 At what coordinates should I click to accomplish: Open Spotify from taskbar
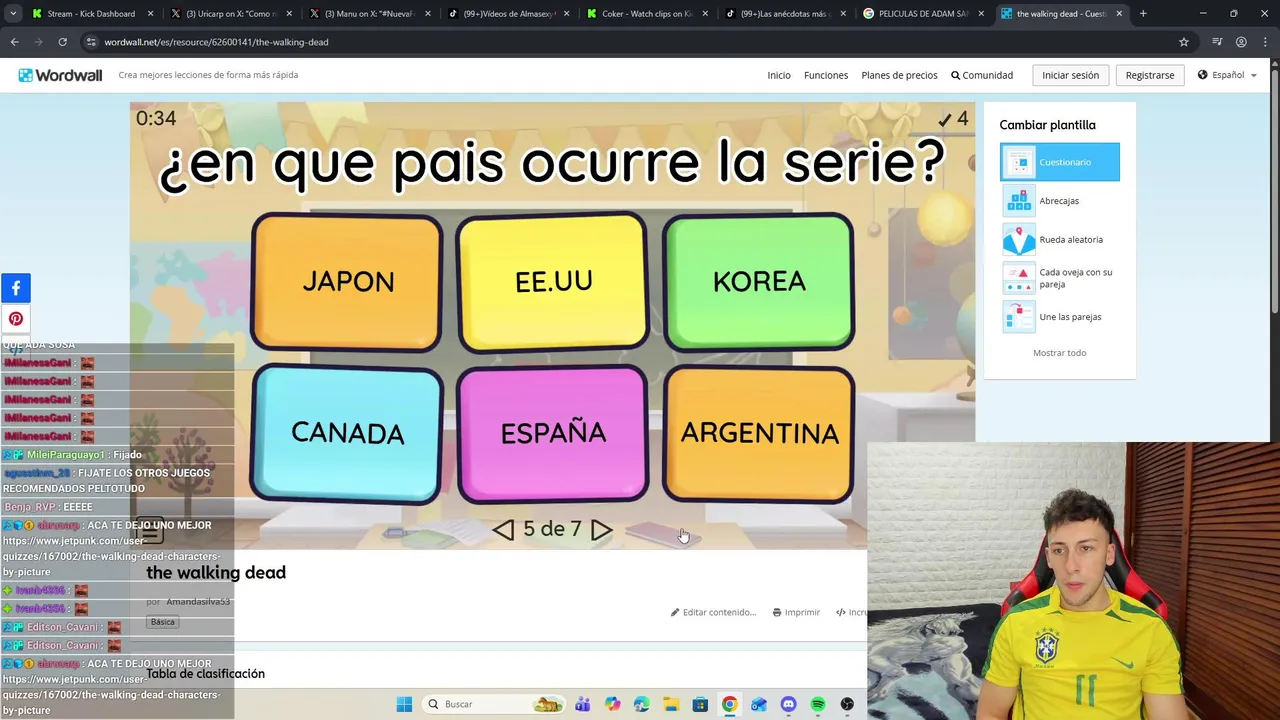pos(818,704)
